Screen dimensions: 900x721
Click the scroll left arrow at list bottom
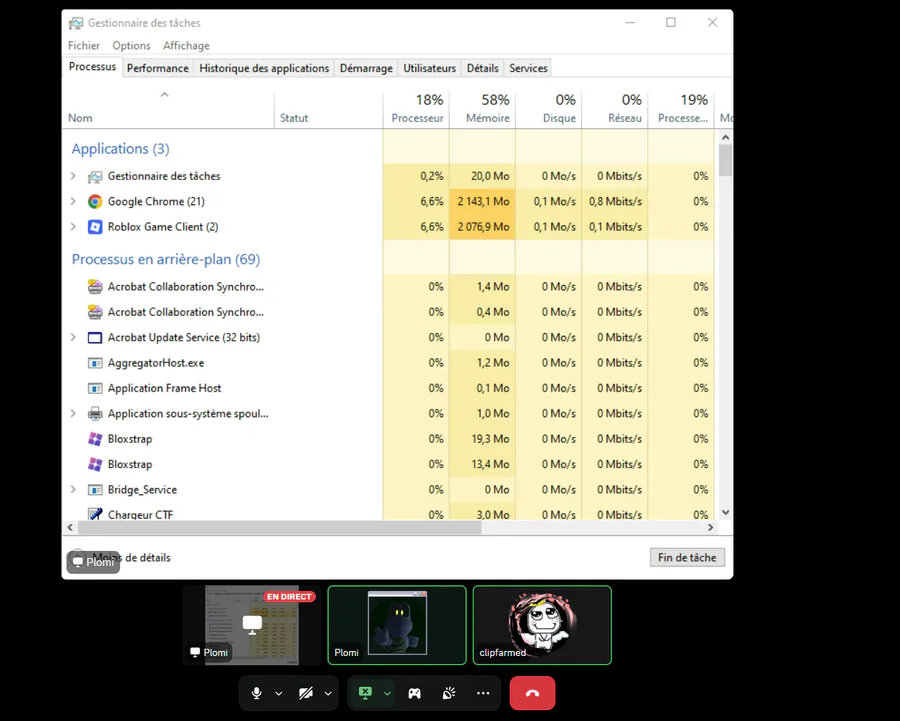click(70, 528)
